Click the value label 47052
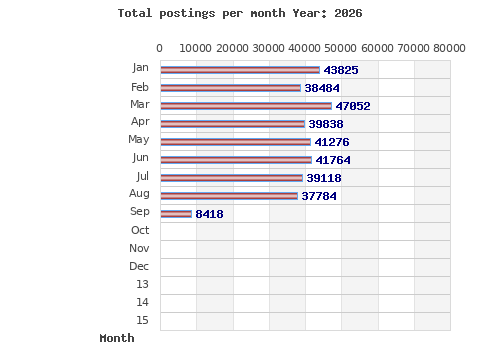Screen dimensions: 480x360 353,106
